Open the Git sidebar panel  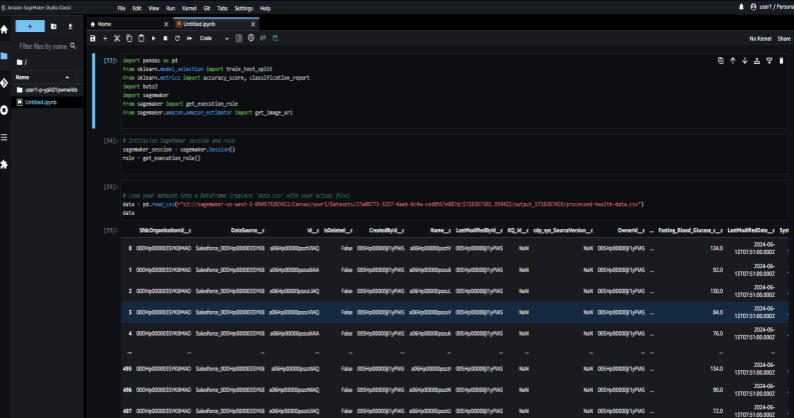(4, 83)
